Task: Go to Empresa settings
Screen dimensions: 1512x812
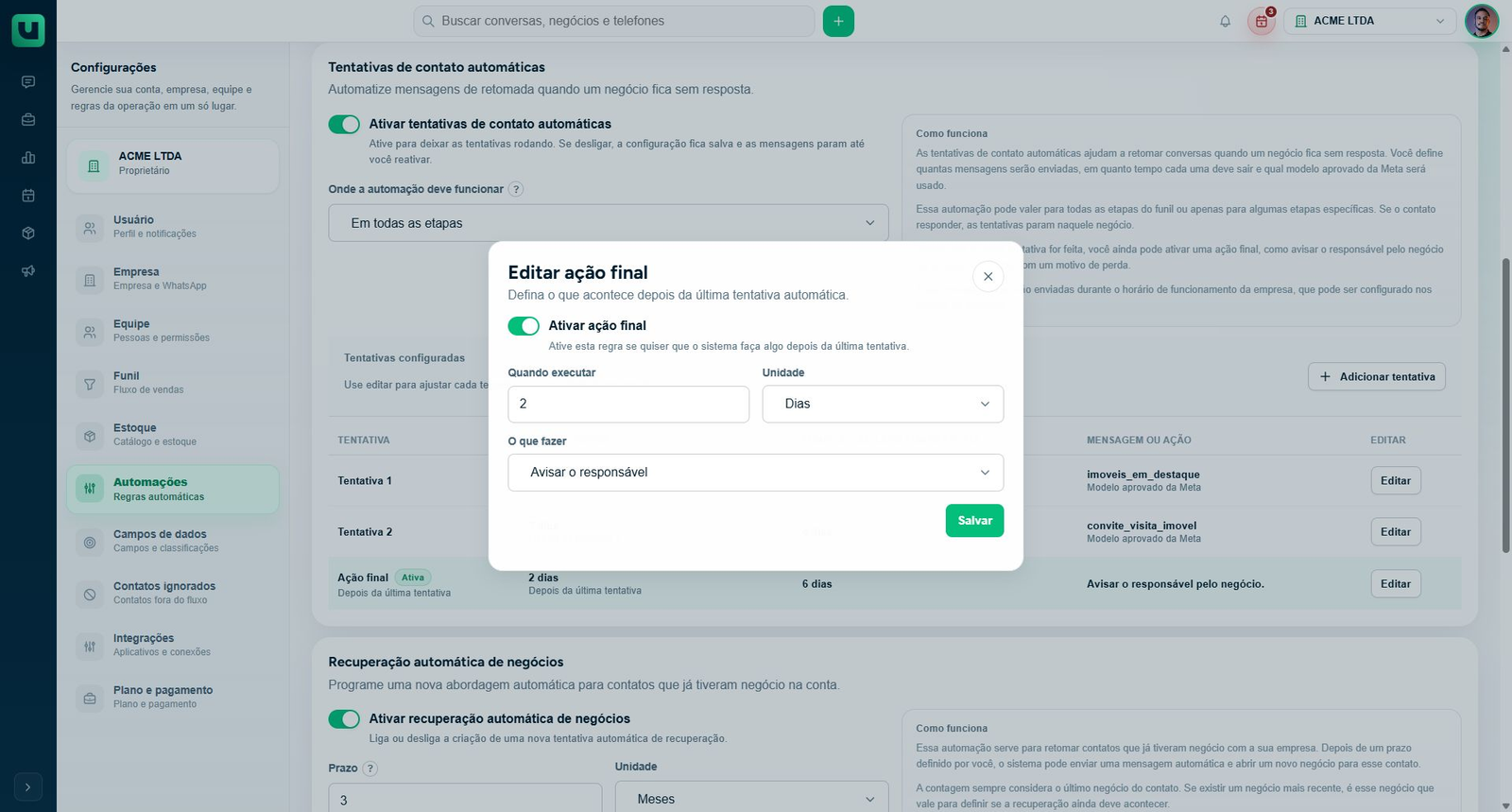Action: (173, 279)
